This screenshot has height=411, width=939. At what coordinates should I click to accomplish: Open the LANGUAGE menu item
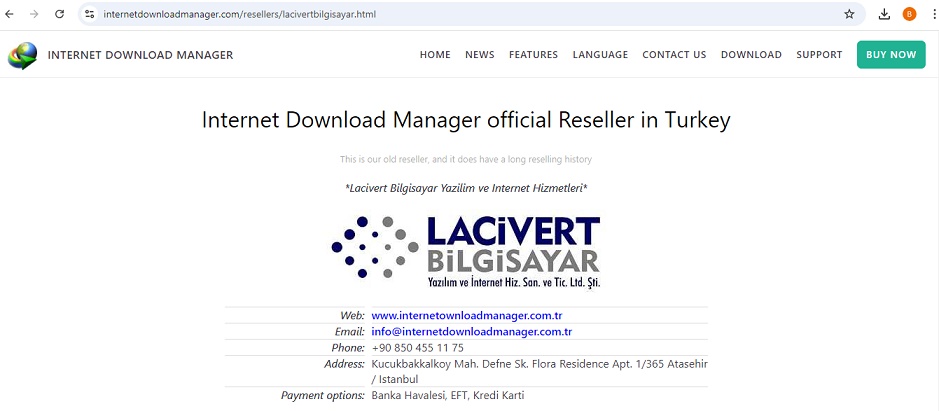pyautogui.click(x=600, y=55)
